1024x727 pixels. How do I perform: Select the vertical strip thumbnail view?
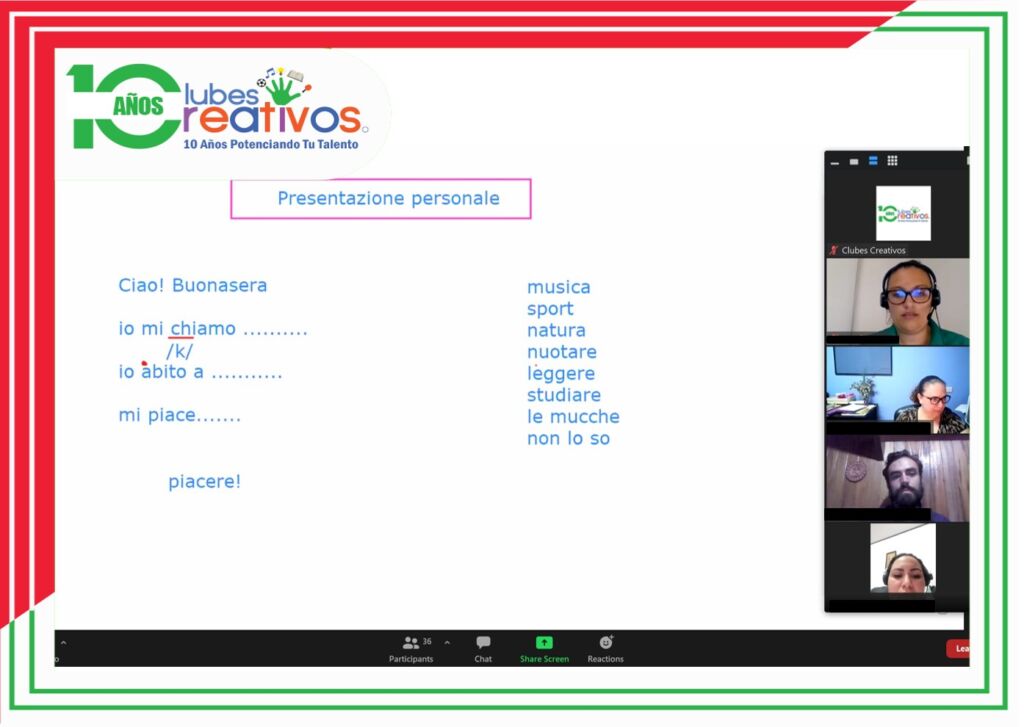coord(873,161)
